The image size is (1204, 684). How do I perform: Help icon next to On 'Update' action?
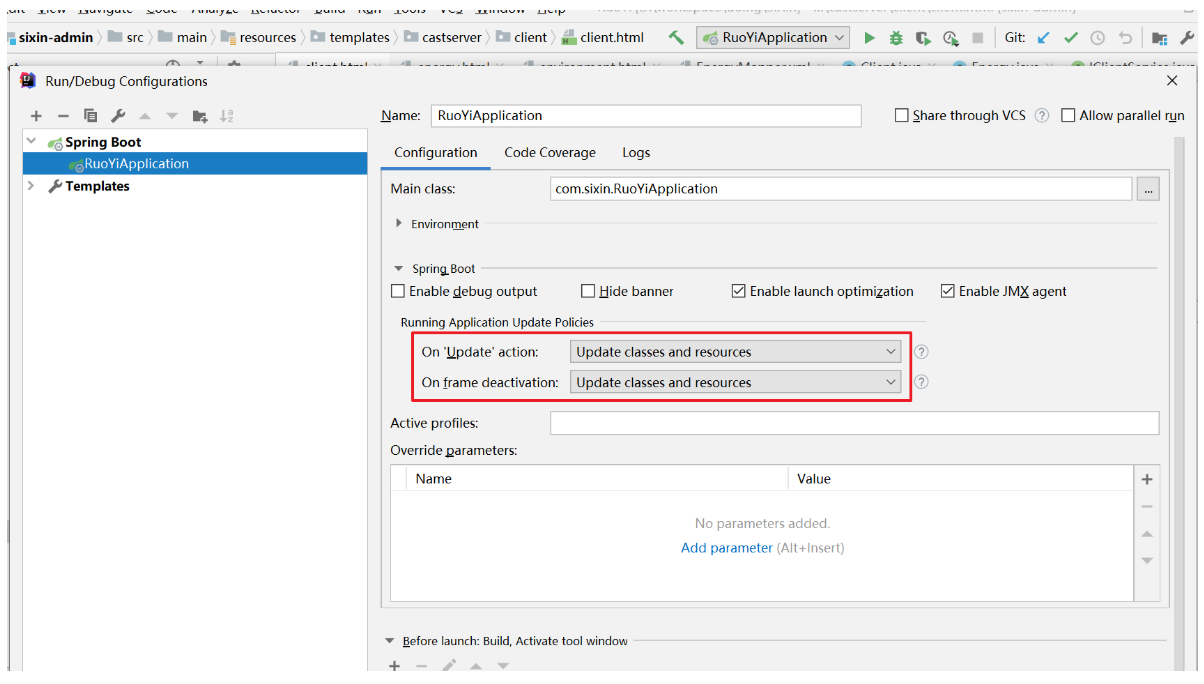[922, 352]
